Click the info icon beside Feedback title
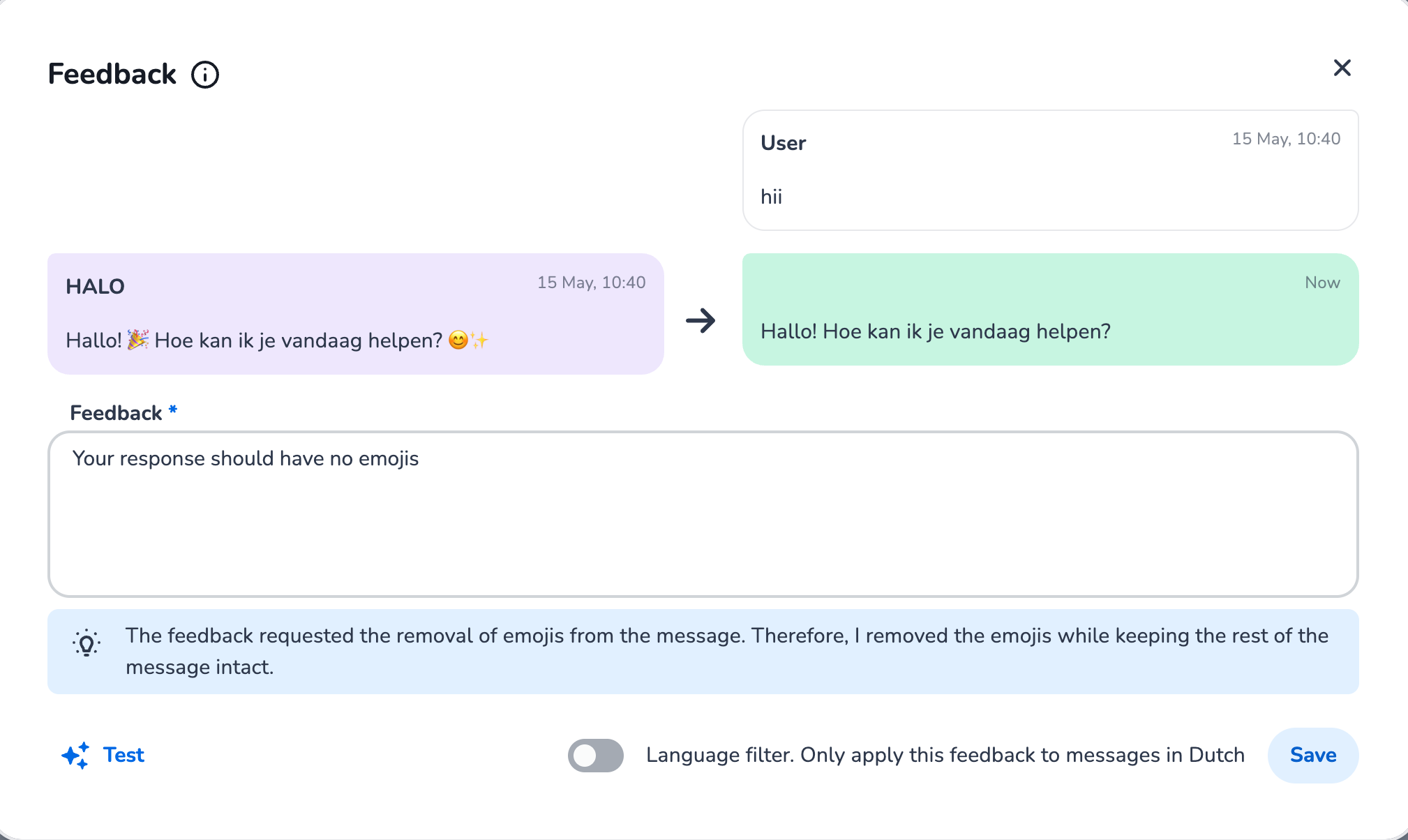Viewport: 1408px width, 840px height. point(205,75)
